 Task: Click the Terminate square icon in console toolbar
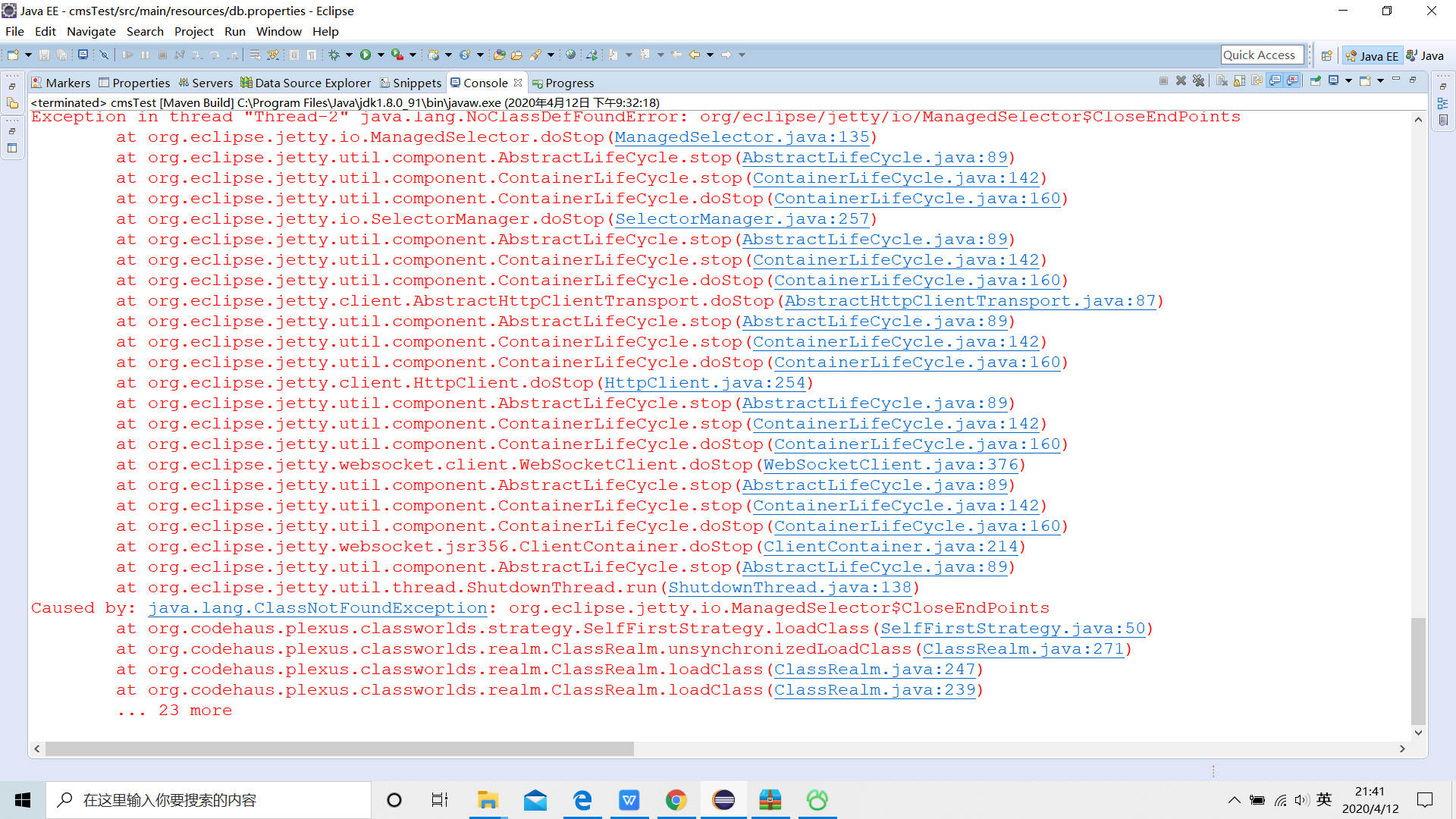pyautogui.click(x=1163, y=80)
